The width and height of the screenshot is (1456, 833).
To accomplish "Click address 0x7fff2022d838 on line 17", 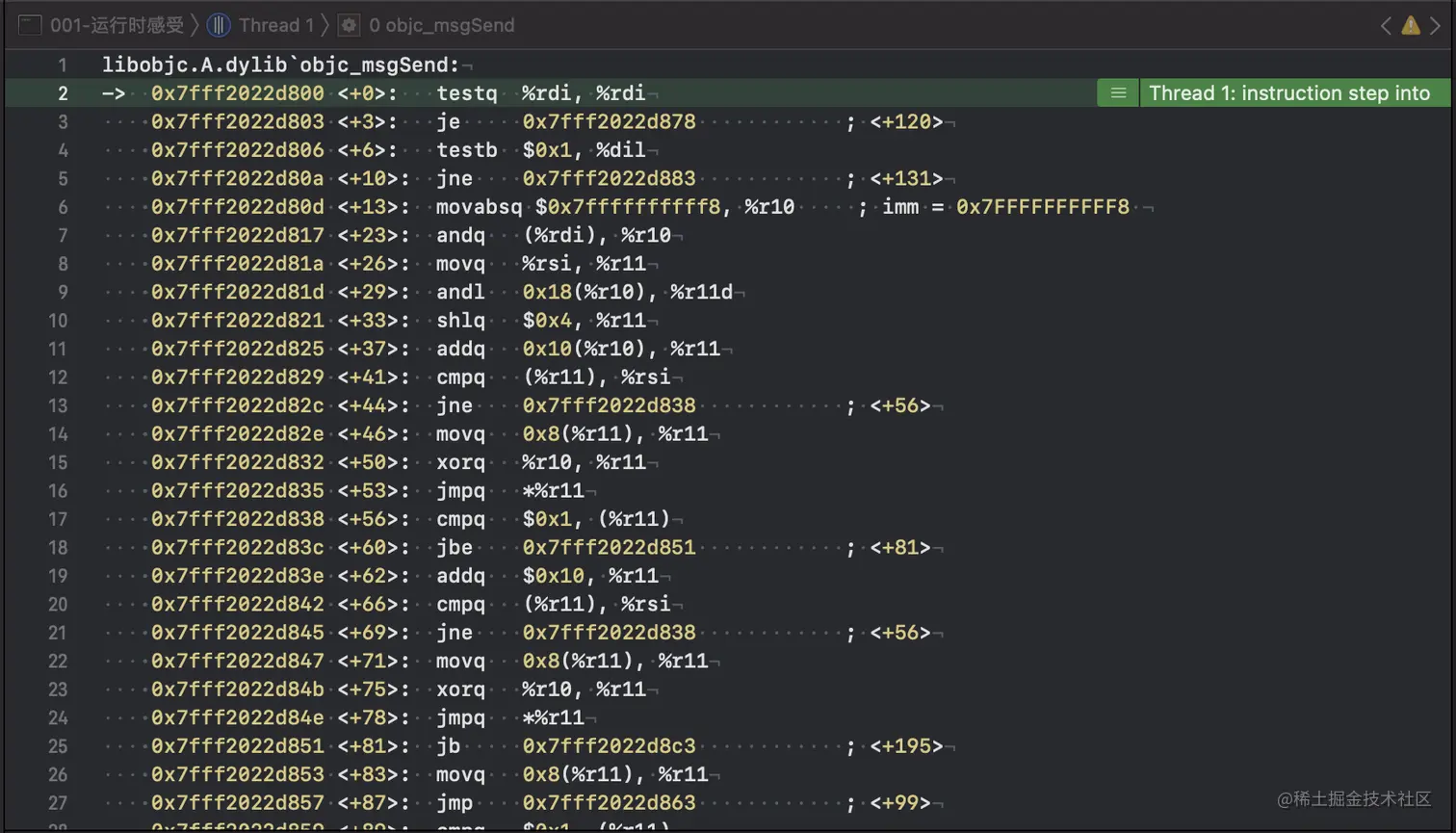I will [x=238, y=519].
